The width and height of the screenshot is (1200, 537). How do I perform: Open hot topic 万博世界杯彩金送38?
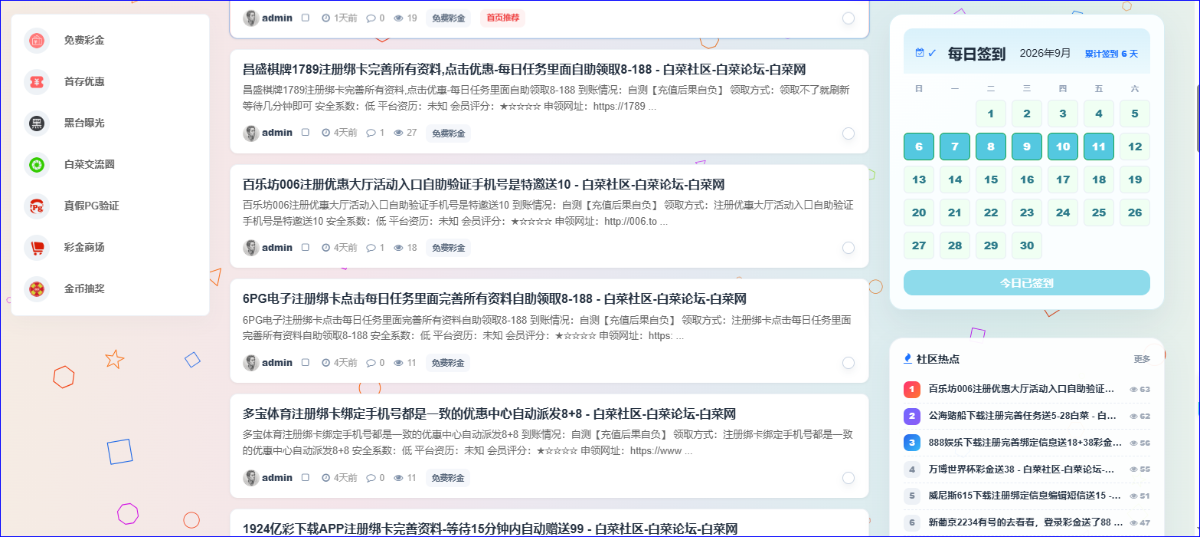1022,469
